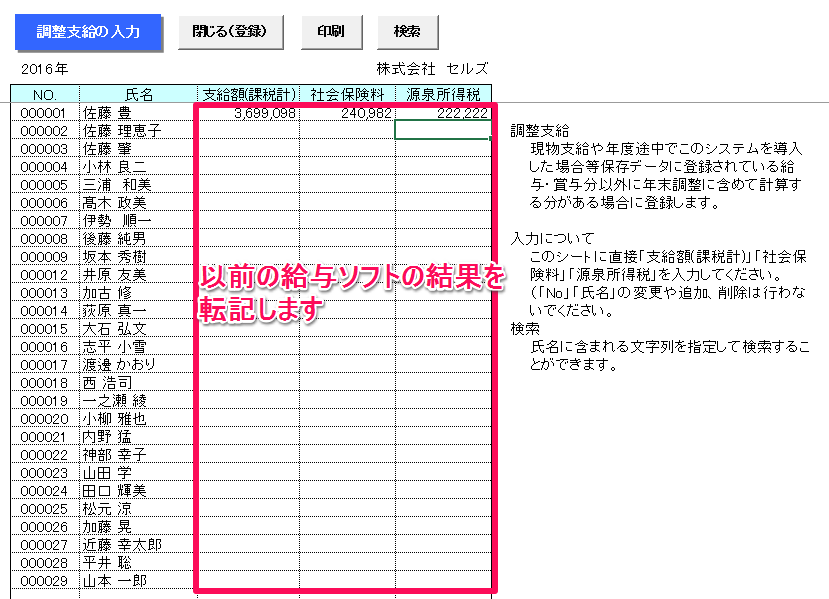Select the 社会保険料 column header

click(347, 95)
